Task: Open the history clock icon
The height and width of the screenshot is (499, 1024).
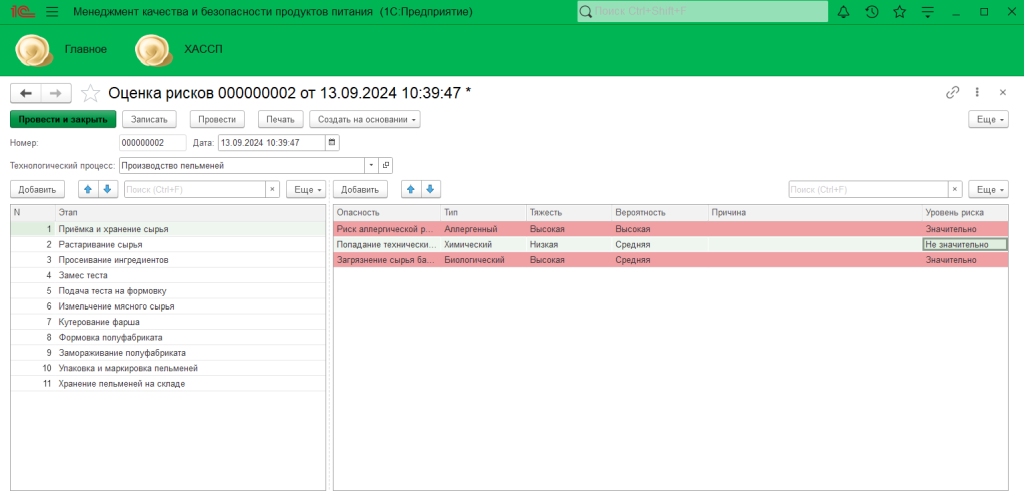Action: click(x=872, y=12)
